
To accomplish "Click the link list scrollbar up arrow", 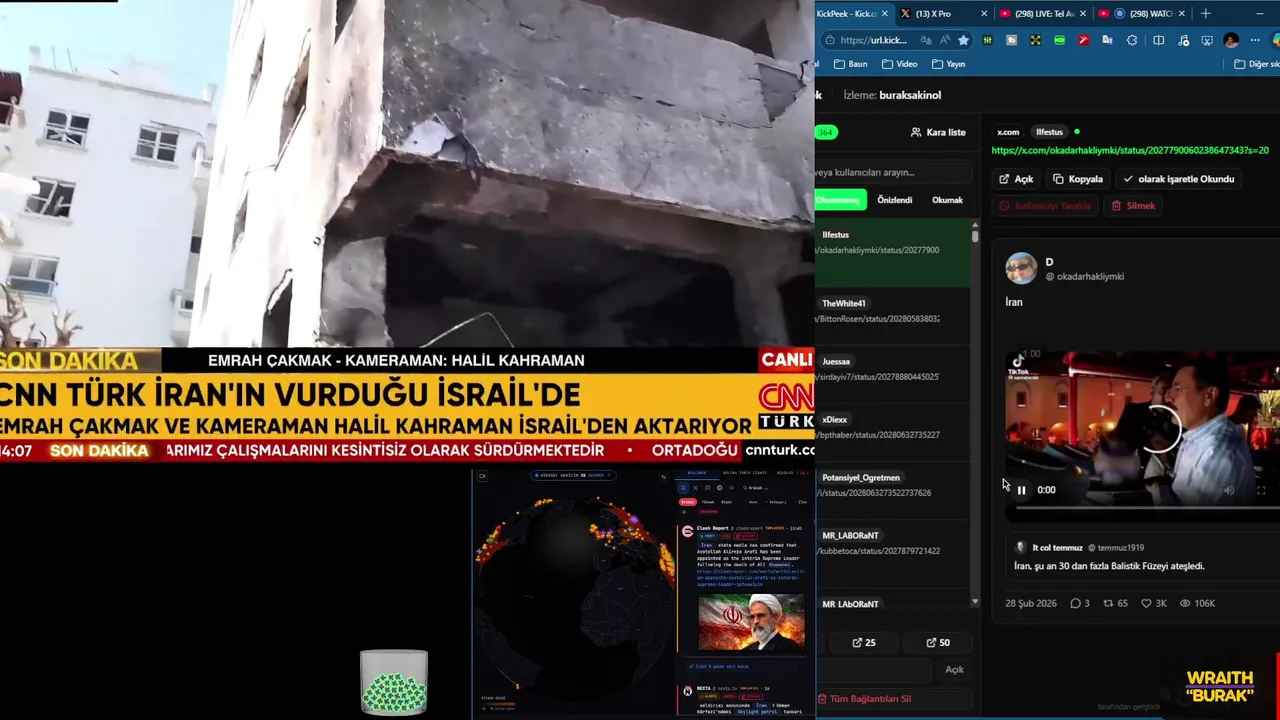I will point(975,226).
